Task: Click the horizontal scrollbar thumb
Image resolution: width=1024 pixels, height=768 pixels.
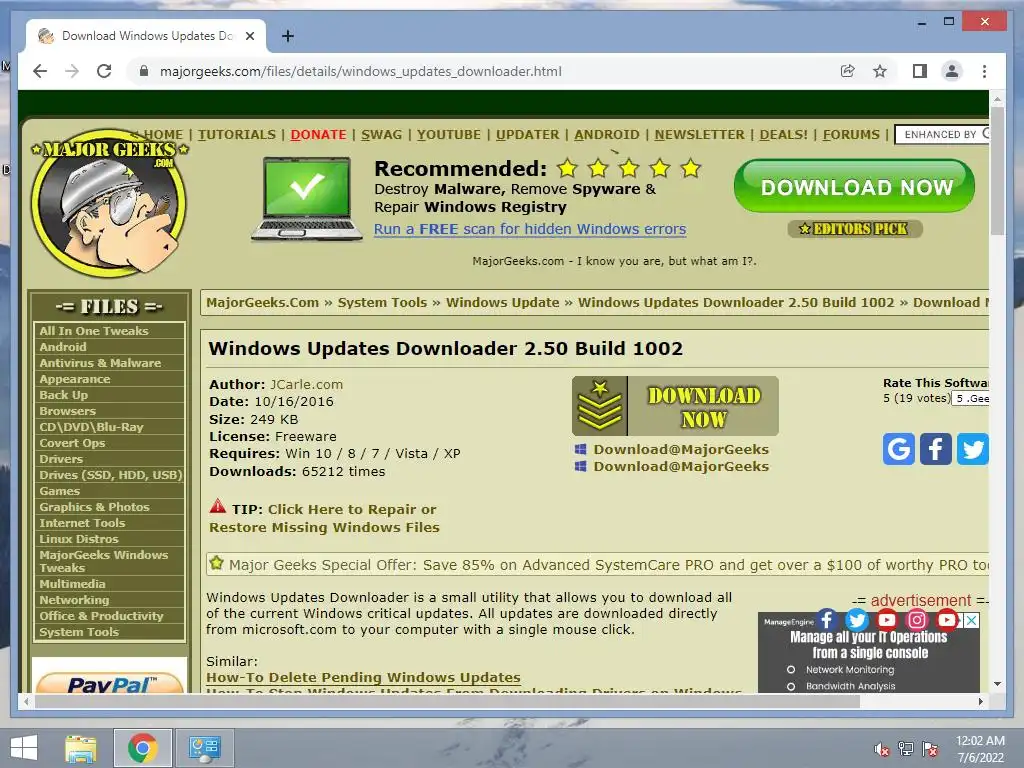Action: (x=447, y=701)
